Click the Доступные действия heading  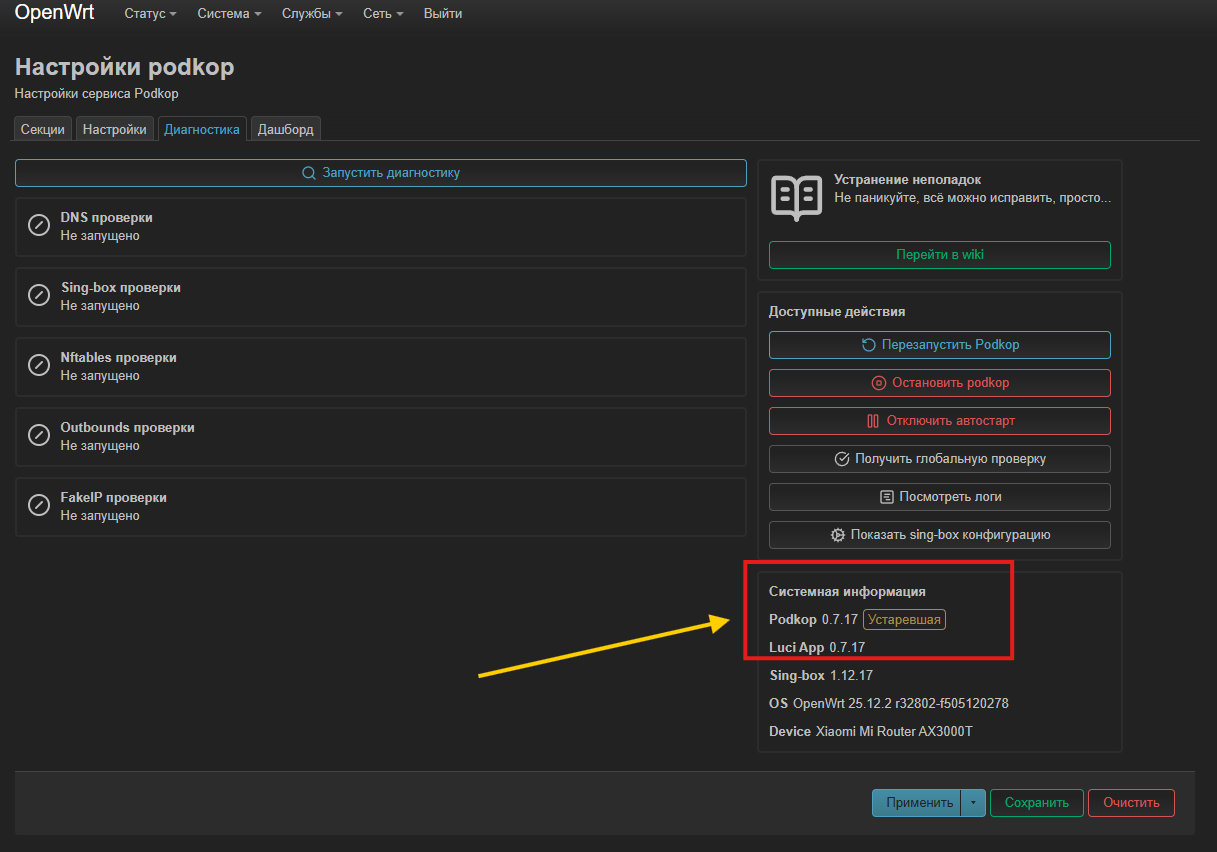(837, 312)
